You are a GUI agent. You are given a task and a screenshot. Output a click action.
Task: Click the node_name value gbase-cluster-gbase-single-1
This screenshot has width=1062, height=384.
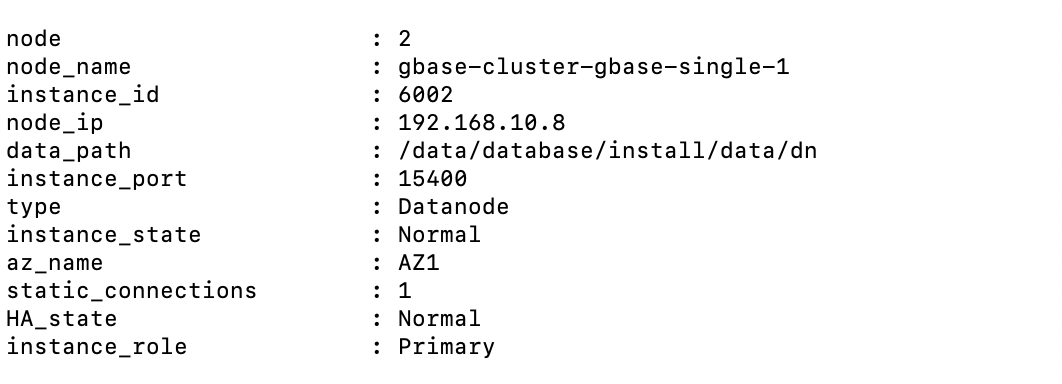point(593,68)
